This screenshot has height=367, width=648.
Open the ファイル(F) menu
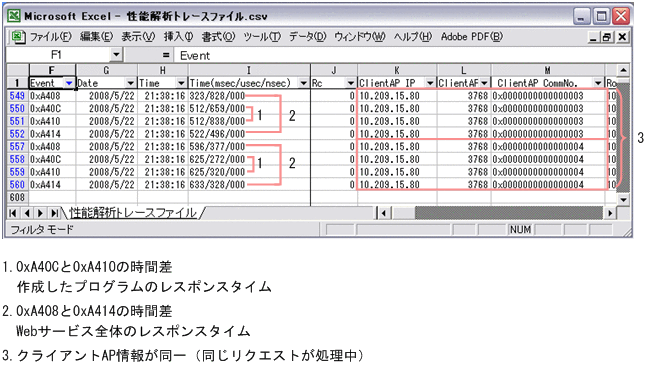[x=51, y=37]
